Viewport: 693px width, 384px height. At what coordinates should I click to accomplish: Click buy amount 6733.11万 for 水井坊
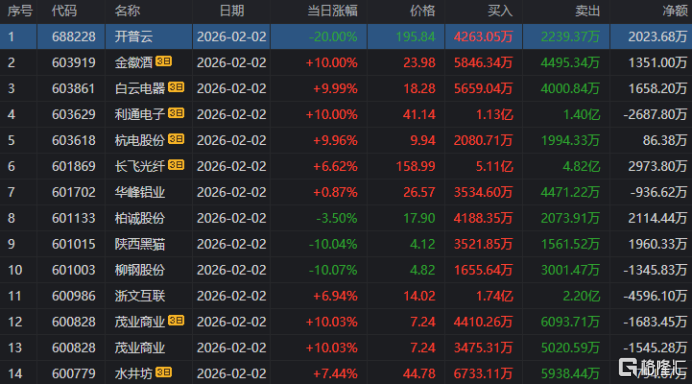(483, 374)
